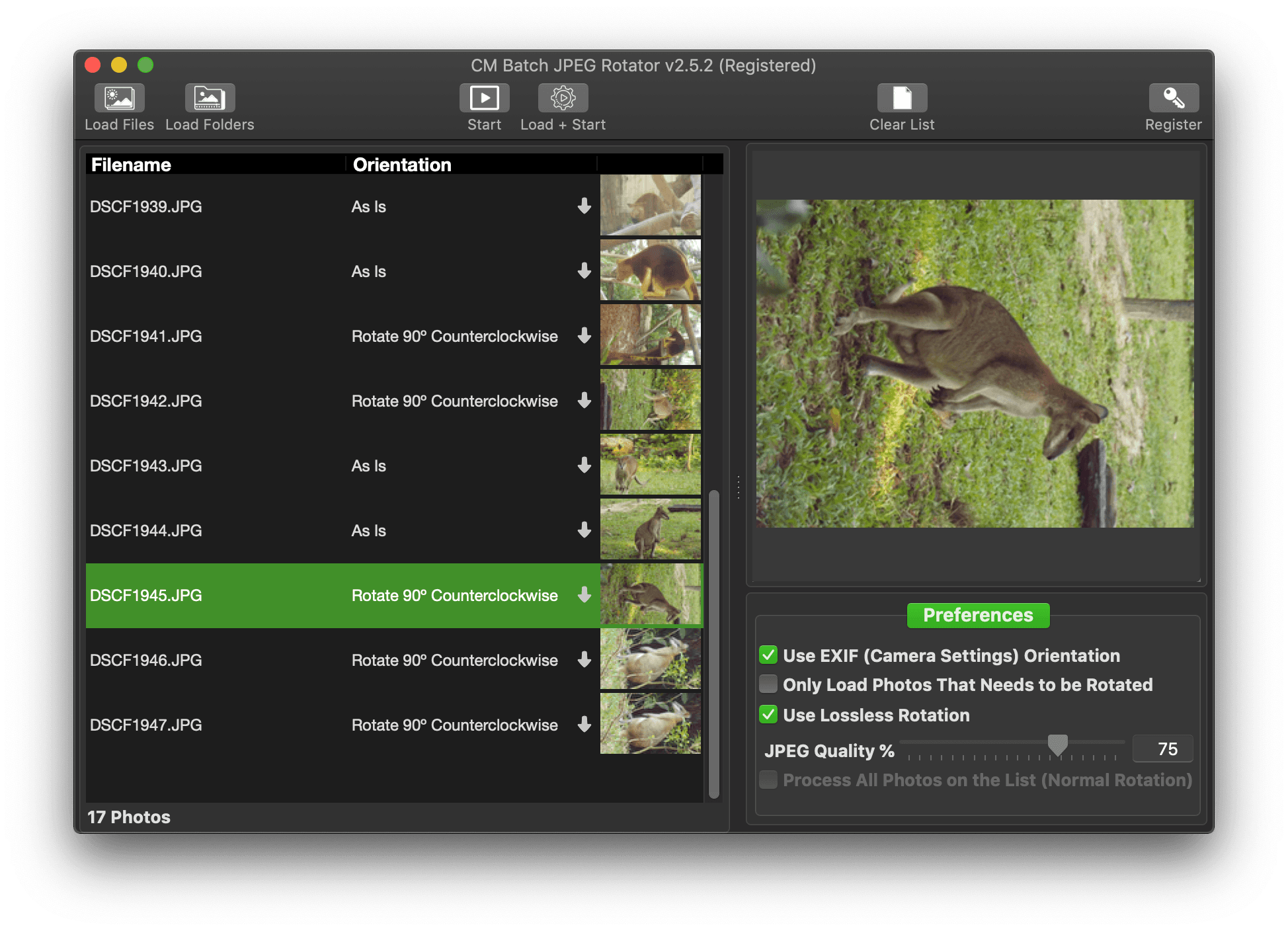
Task: Click the Filename column header
Action: (x=216, y=165)
